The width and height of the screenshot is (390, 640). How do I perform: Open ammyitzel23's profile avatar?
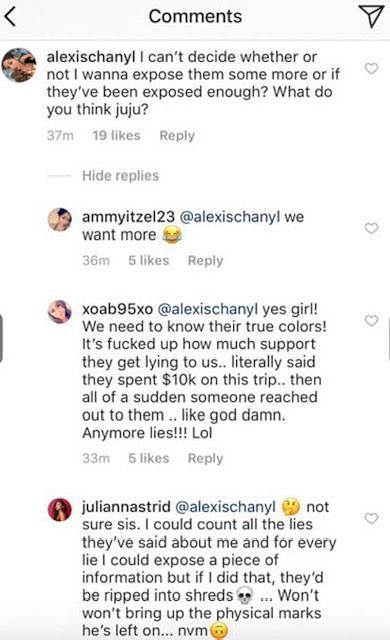(x=60, y=220)
